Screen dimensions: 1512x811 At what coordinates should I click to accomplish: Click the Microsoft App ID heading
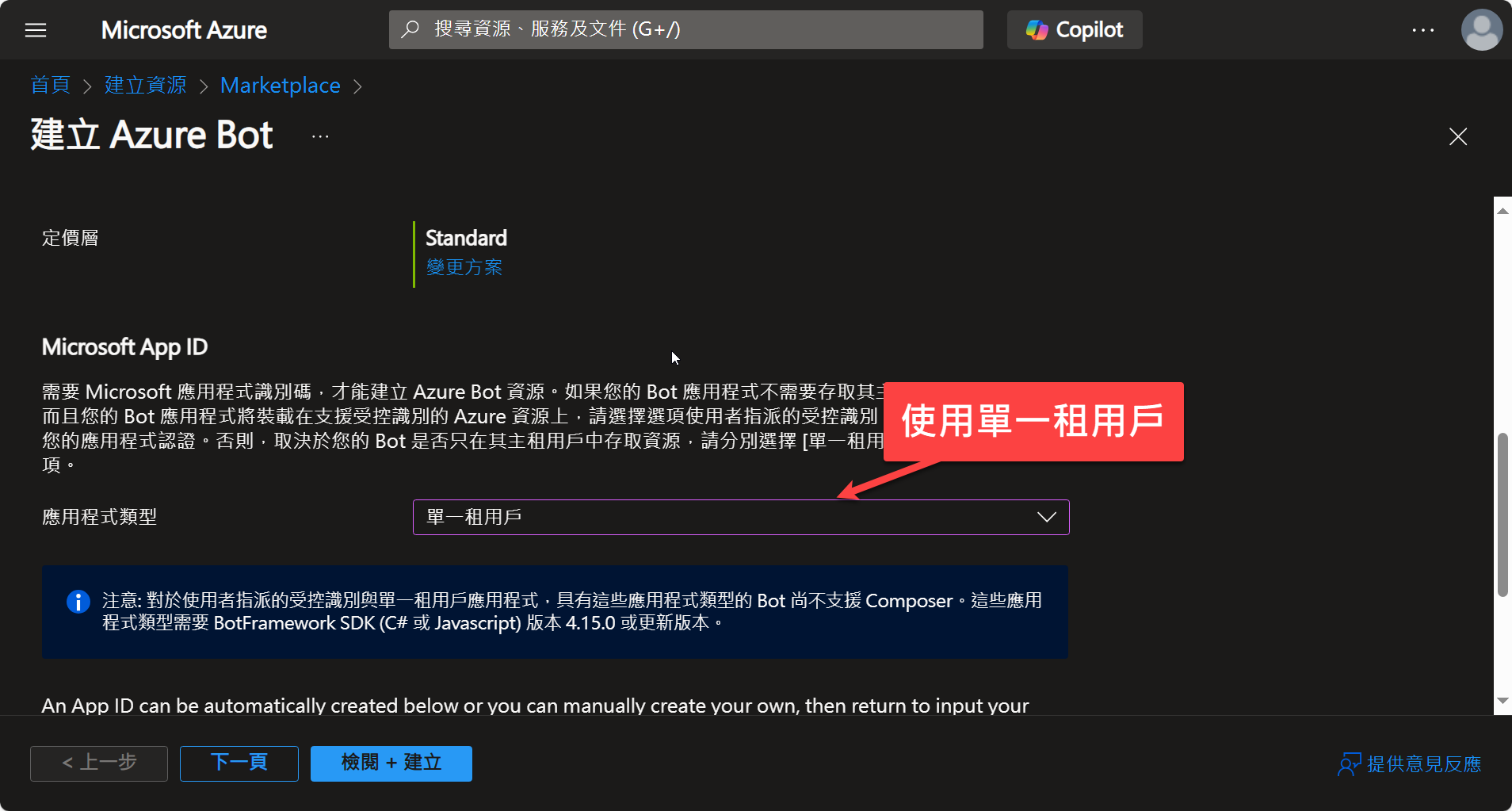coord(124,346)
